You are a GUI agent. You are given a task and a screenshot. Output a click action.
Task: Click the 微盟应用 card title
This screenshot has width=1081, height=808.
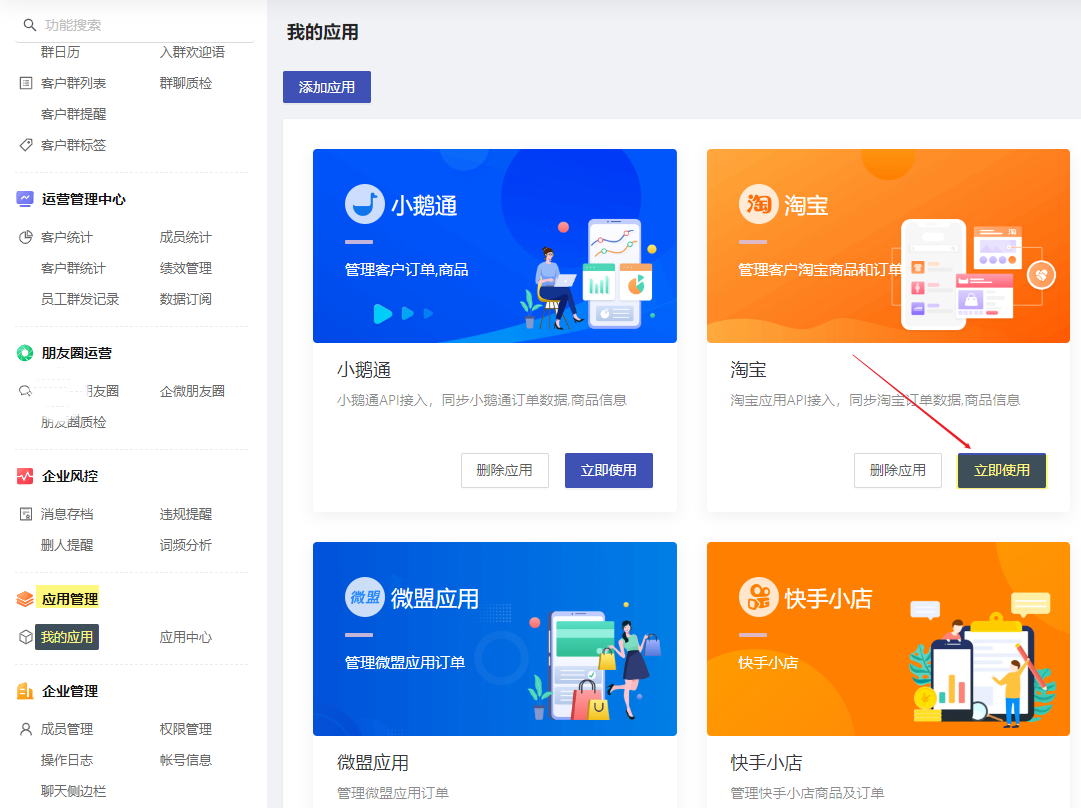coord(373,762)
